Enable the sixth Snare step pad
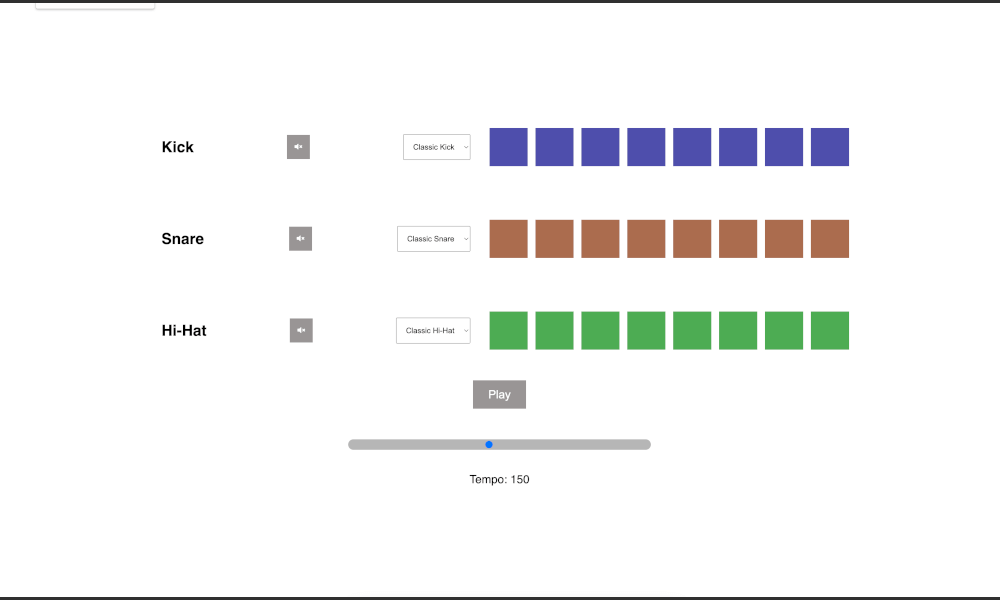The width and height of the screenshot is (1000, 600). [738, 239]
